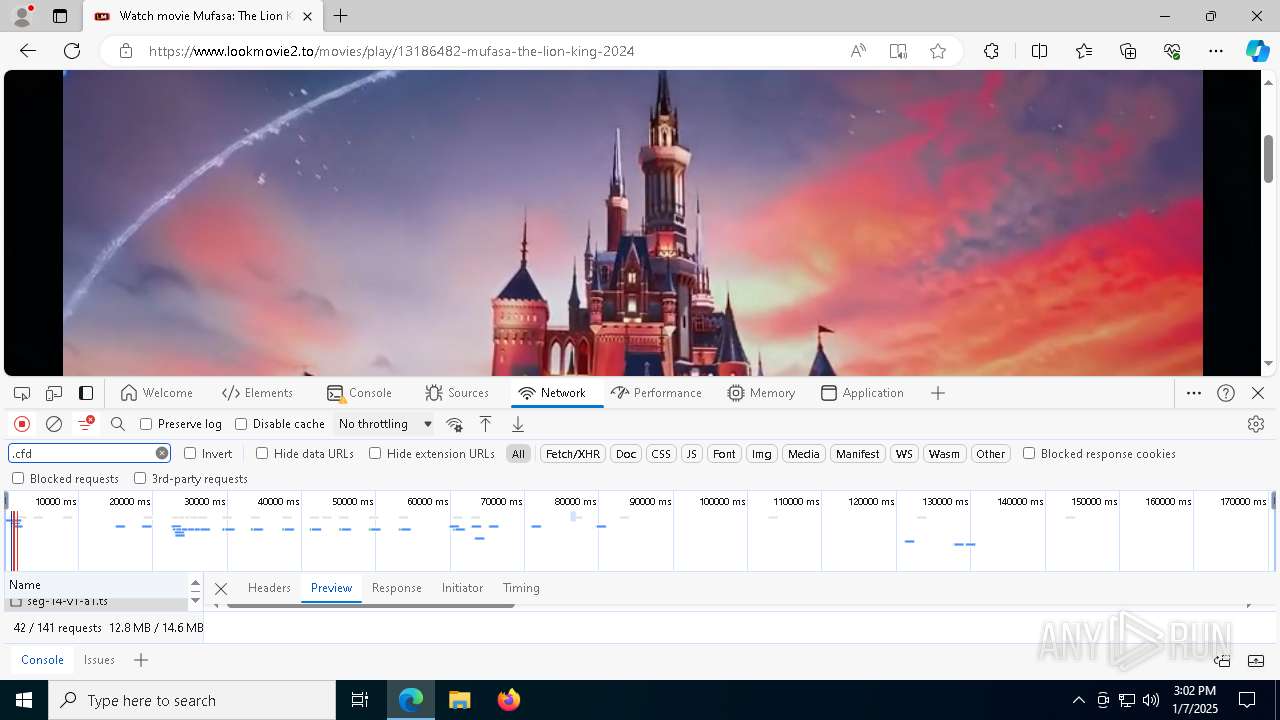Screen dimensions: 1280x720
Task: Open DevTools help icon
Action: (x=1226, y=393)
